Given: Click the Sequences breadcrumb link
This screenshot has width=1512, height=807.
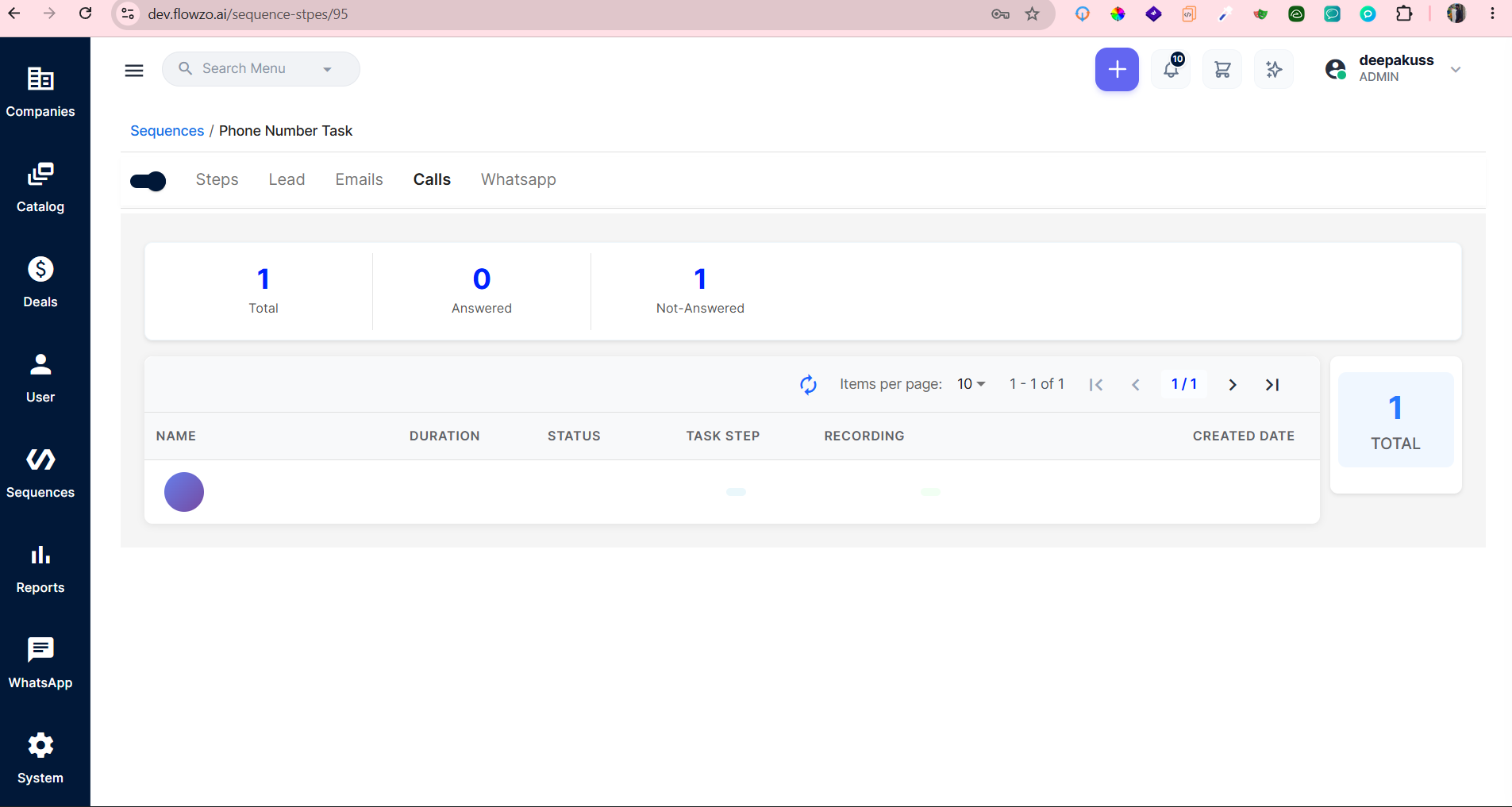Looking at the screenshot, I should click(167, 131).
